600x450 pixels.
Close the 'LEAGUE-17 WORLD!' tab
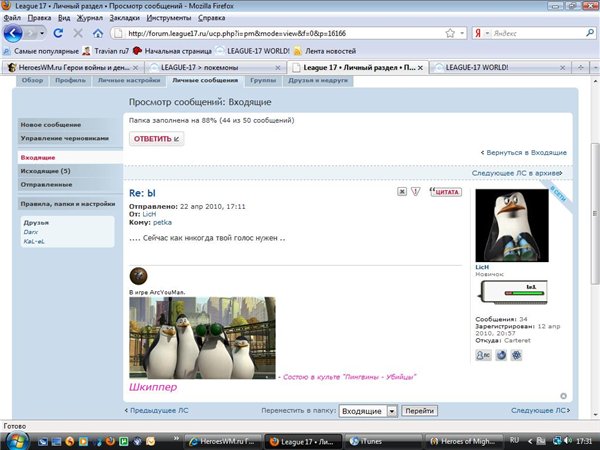tap(562, 68)
